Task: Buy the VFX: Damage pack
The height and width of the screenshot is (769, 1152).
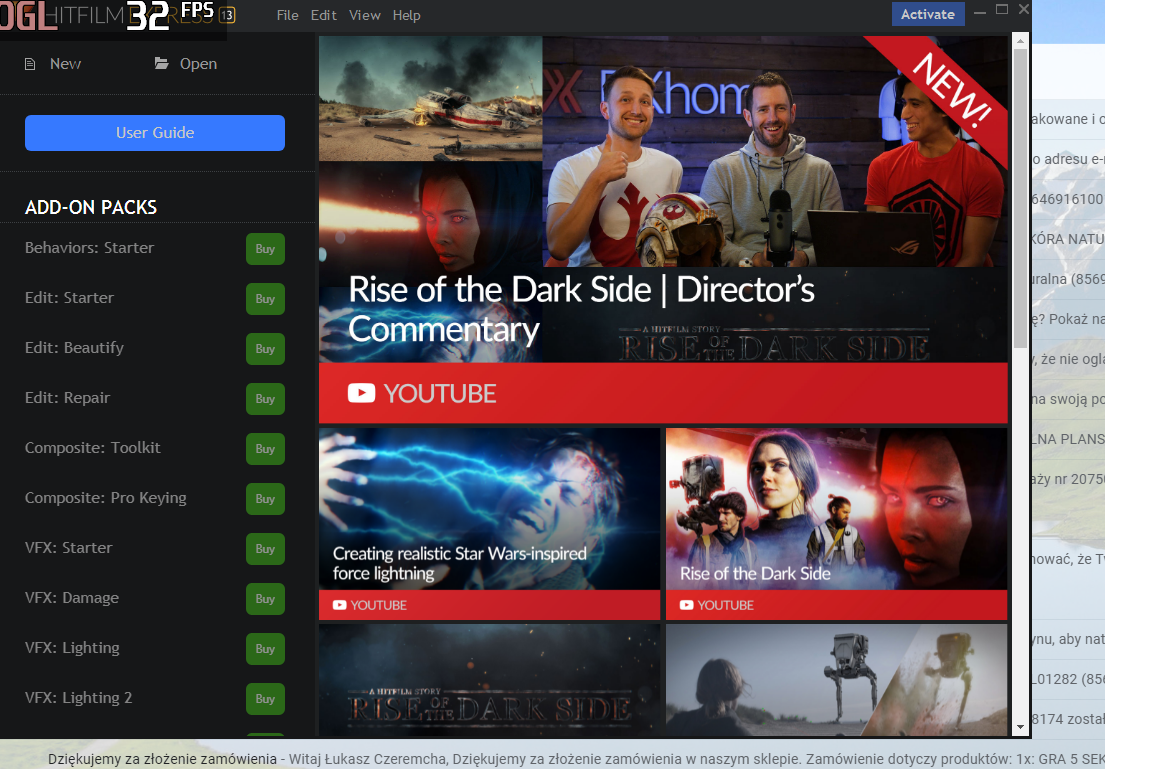Action: [265, 599]
